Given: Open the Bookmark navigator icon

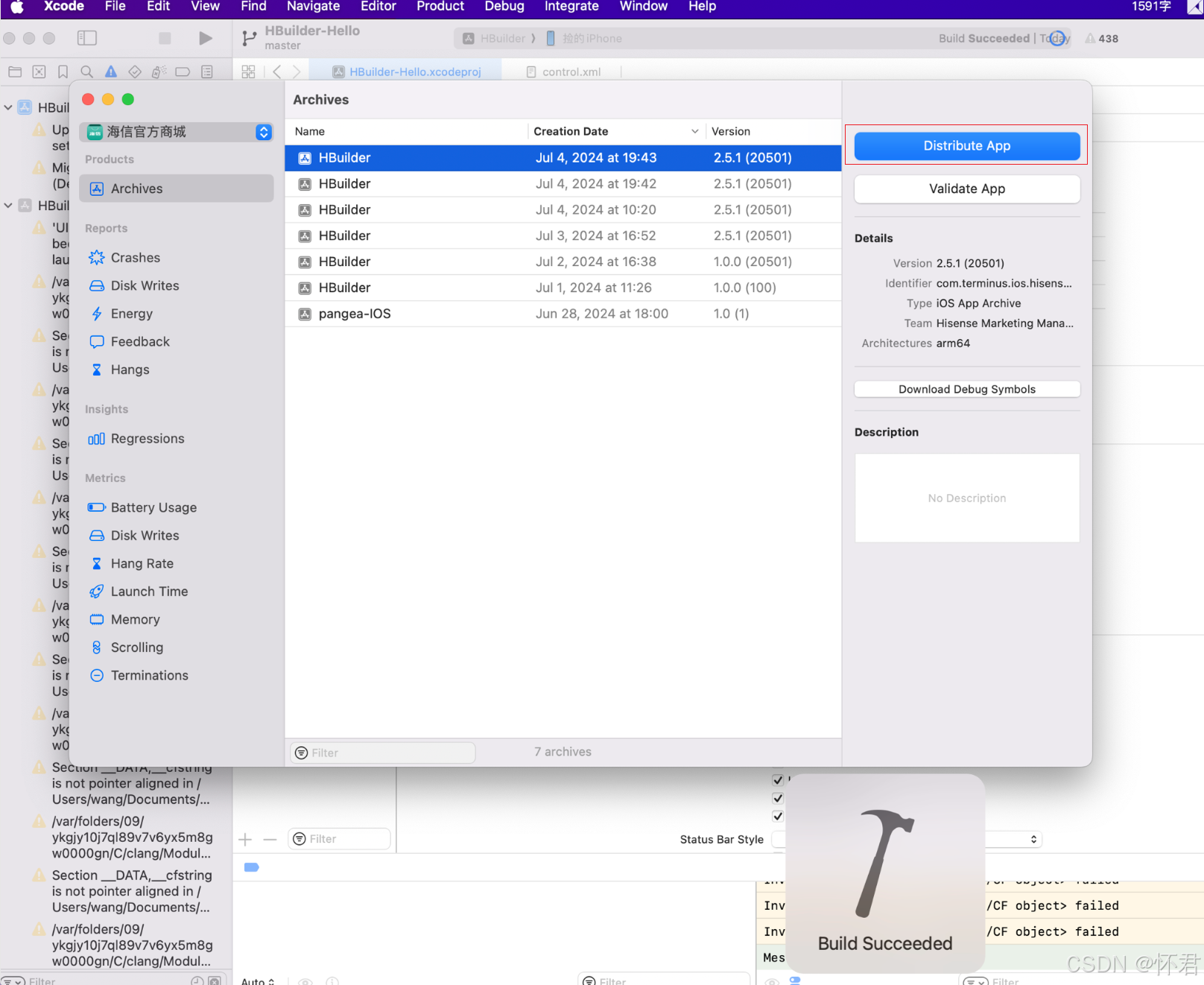Looking at the screenshot, I should click(x=63, y=72).
